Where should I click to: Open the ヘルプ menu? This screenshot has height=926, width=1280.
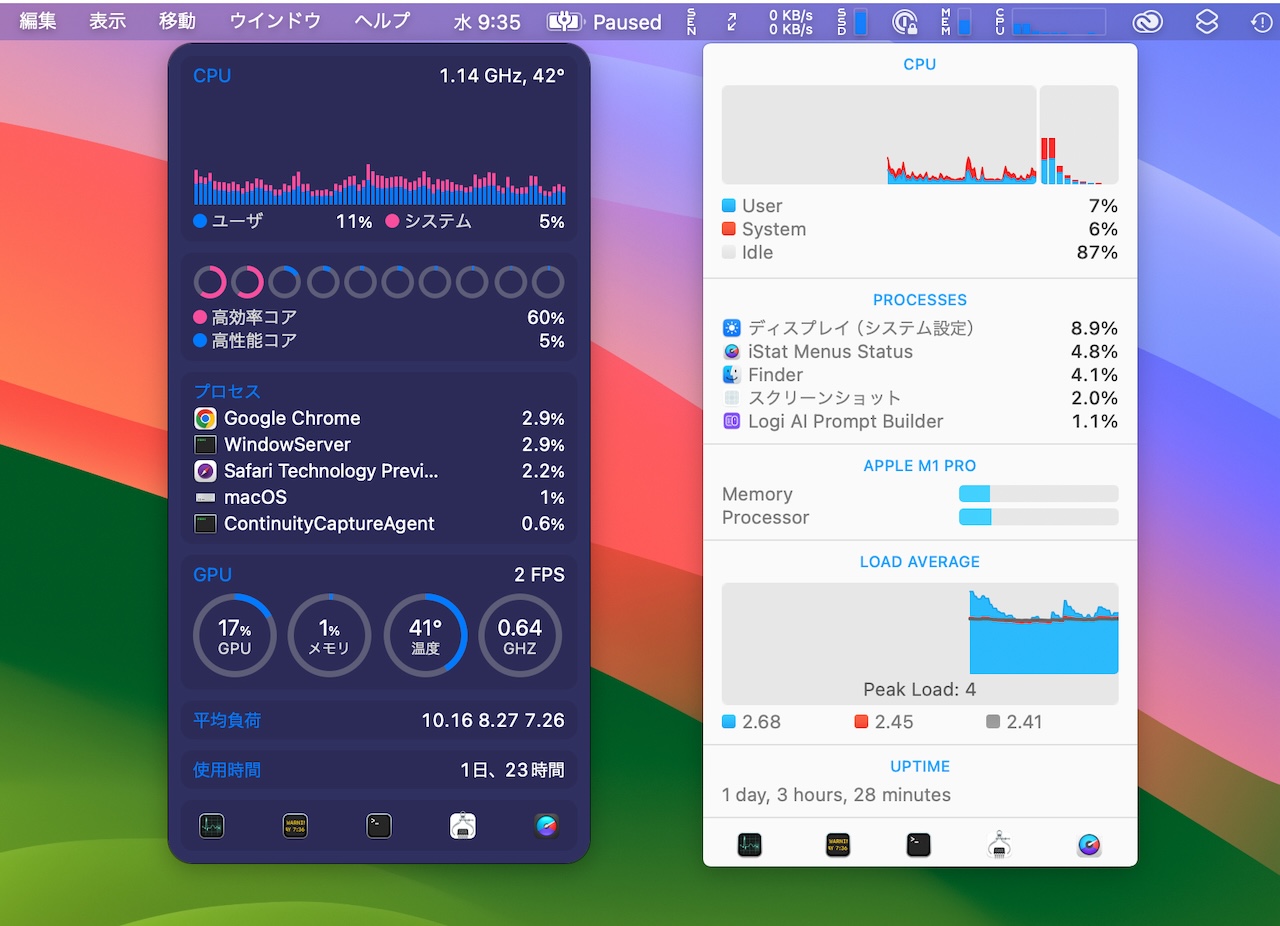(x=382, y=21)
